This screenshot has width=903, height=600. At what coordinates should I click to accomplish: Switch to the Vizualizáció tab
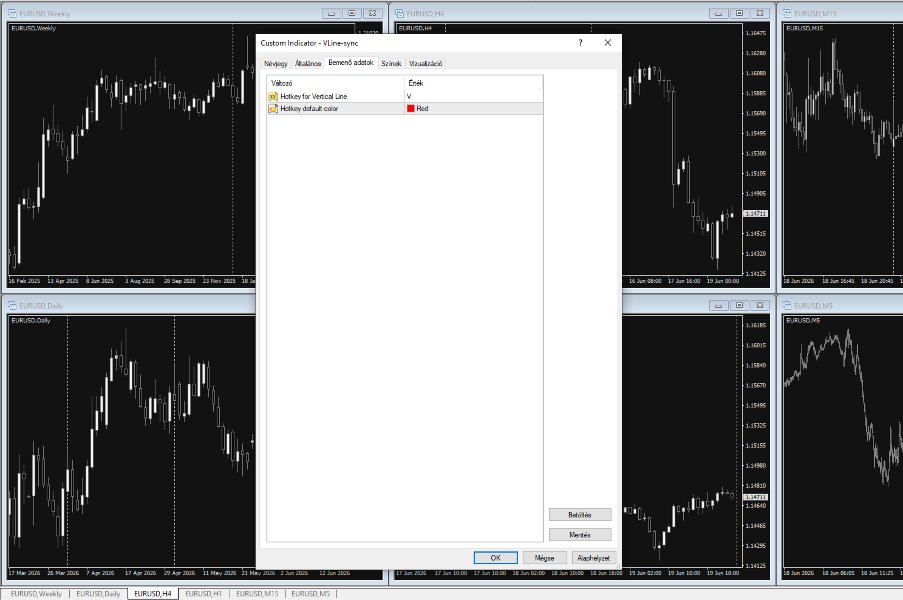426,63
